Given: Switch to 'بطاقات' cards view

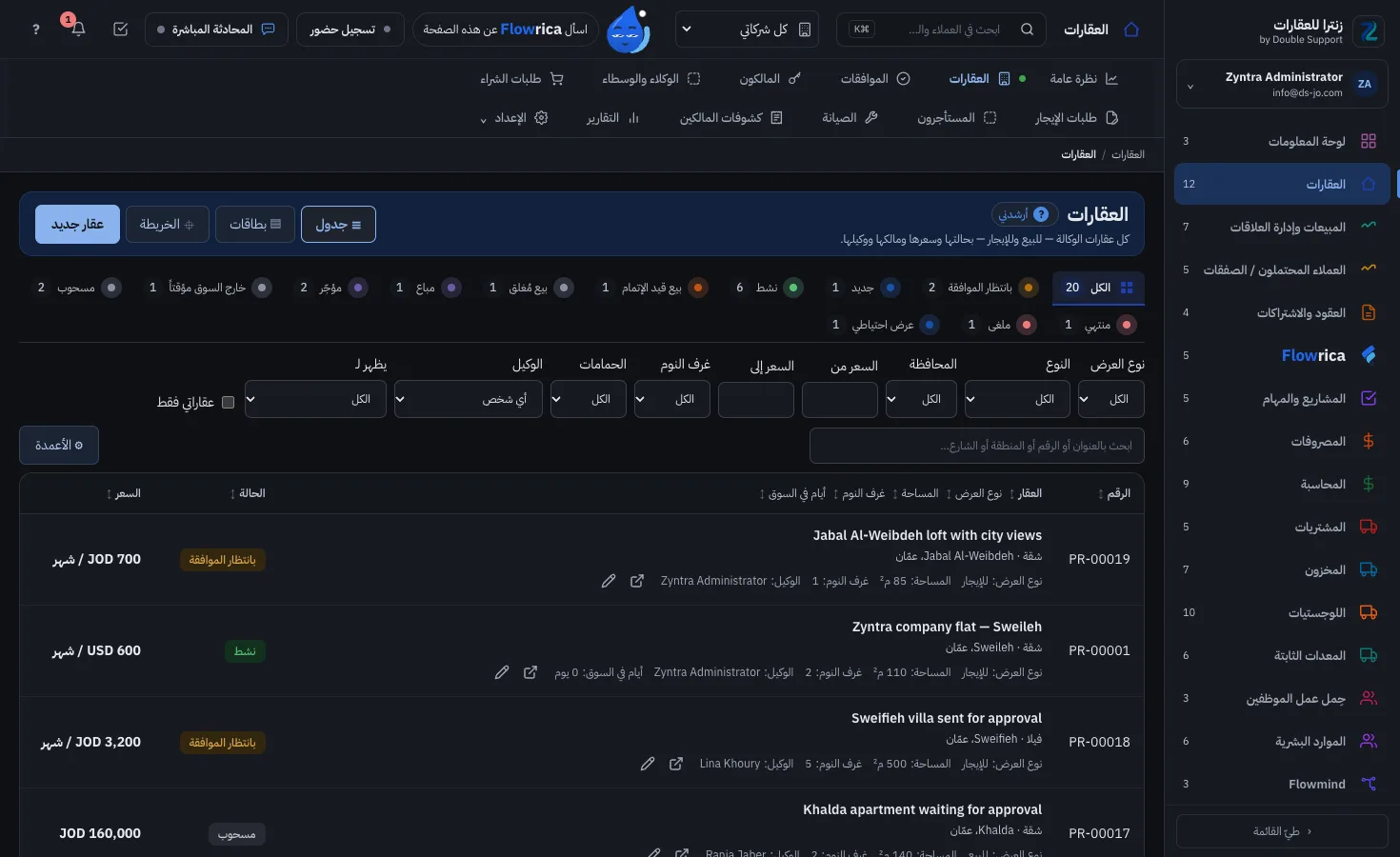Looking at the screenshot, I should 255,224.
